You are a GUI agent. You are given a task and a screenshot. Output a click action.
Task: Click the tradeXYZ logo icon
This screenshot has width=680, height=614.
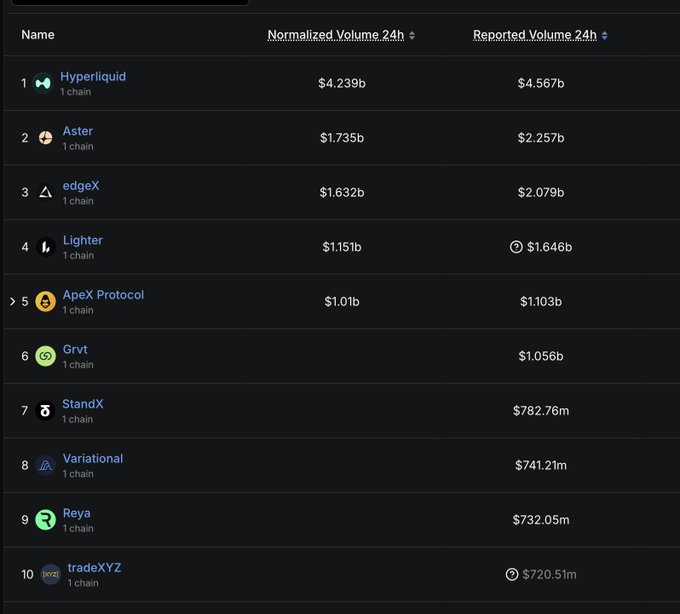click(x=50, y=574)
